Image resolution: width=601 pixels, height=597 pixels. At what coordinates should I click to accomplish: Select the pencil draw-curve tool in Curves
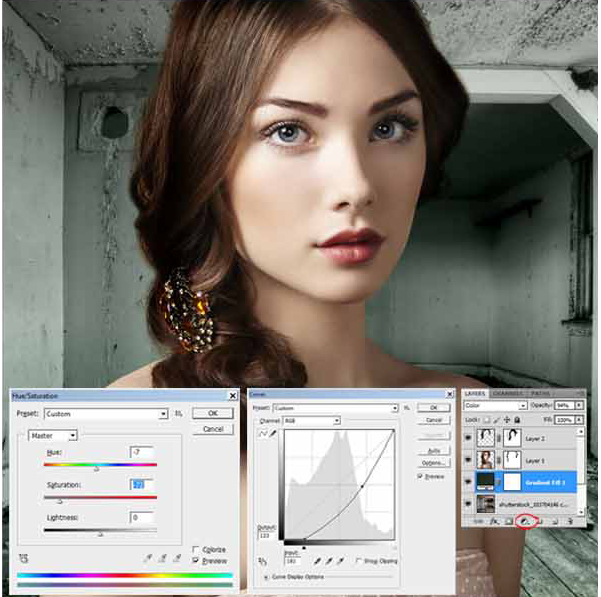(x=273, y=433)
